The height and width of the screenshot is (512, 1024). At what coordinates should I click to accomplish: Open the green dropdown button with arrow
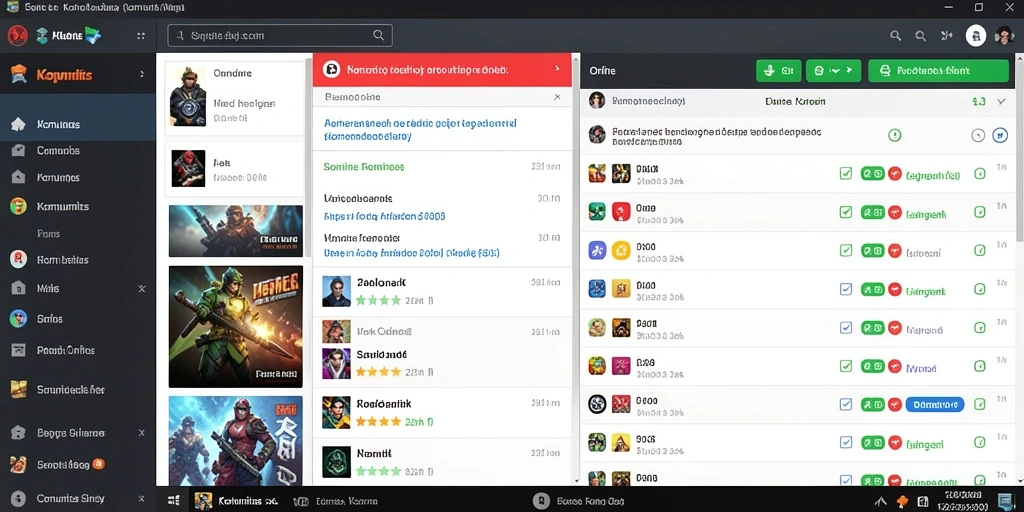point(833,71)
